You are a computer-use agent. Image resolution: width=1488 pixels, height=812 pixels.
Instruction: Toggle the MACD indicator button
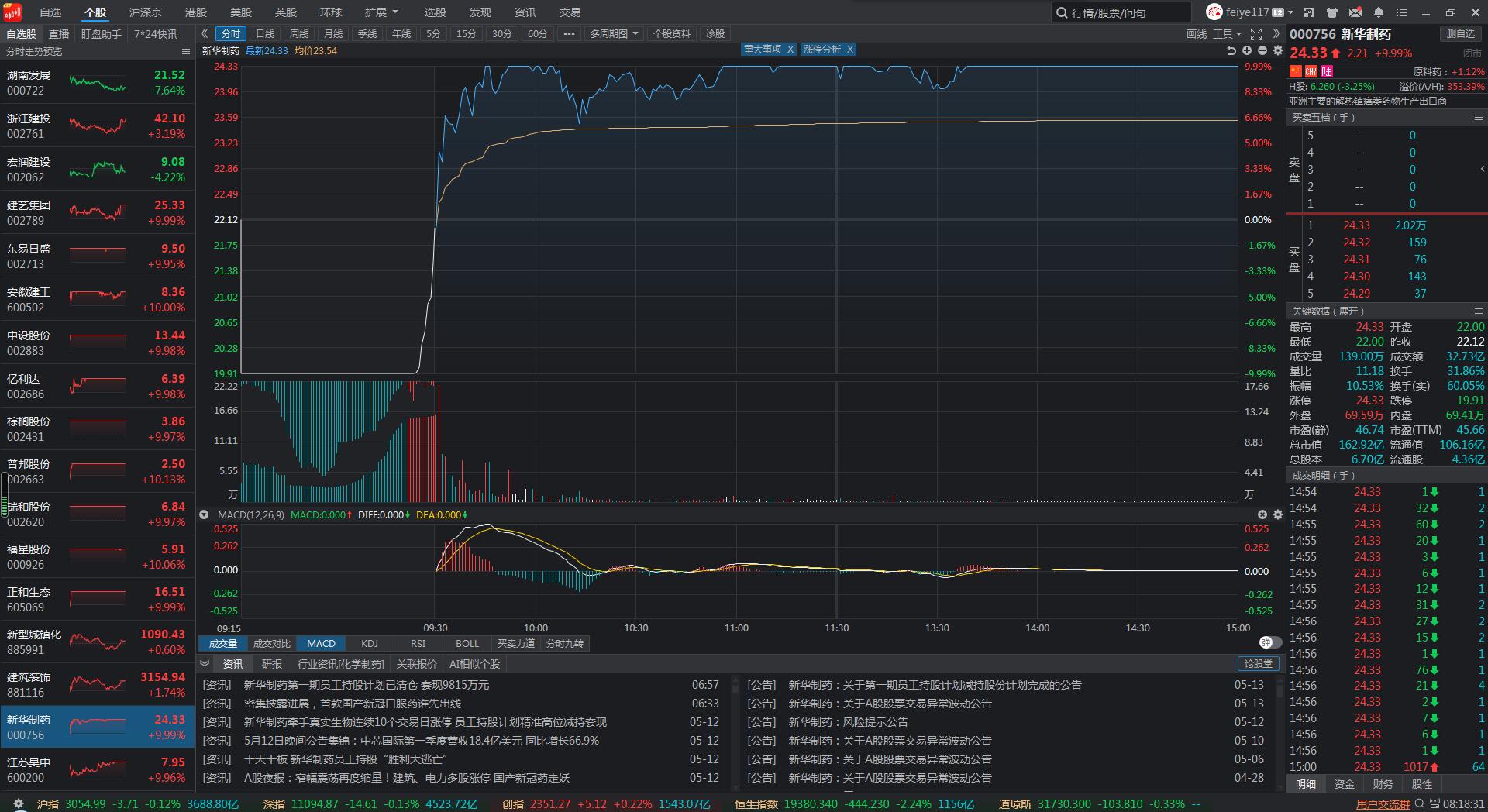click(x=321, y=644)
